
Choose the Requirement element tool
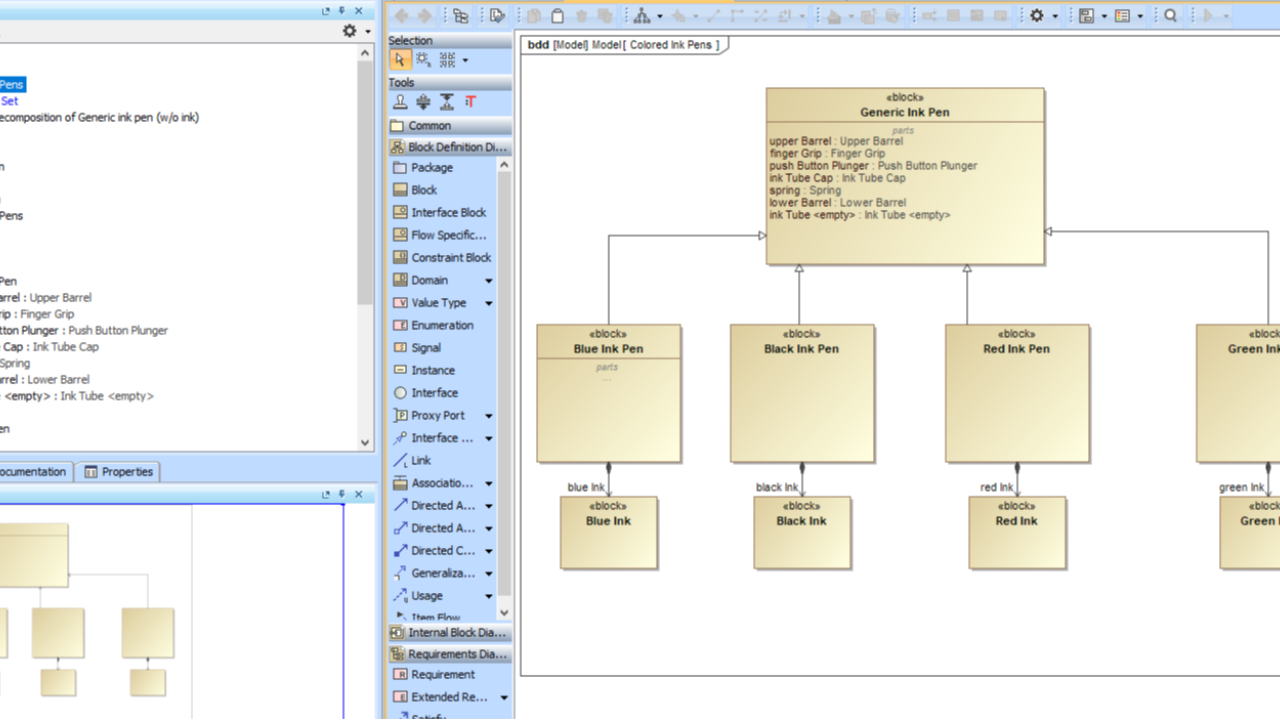442,675
